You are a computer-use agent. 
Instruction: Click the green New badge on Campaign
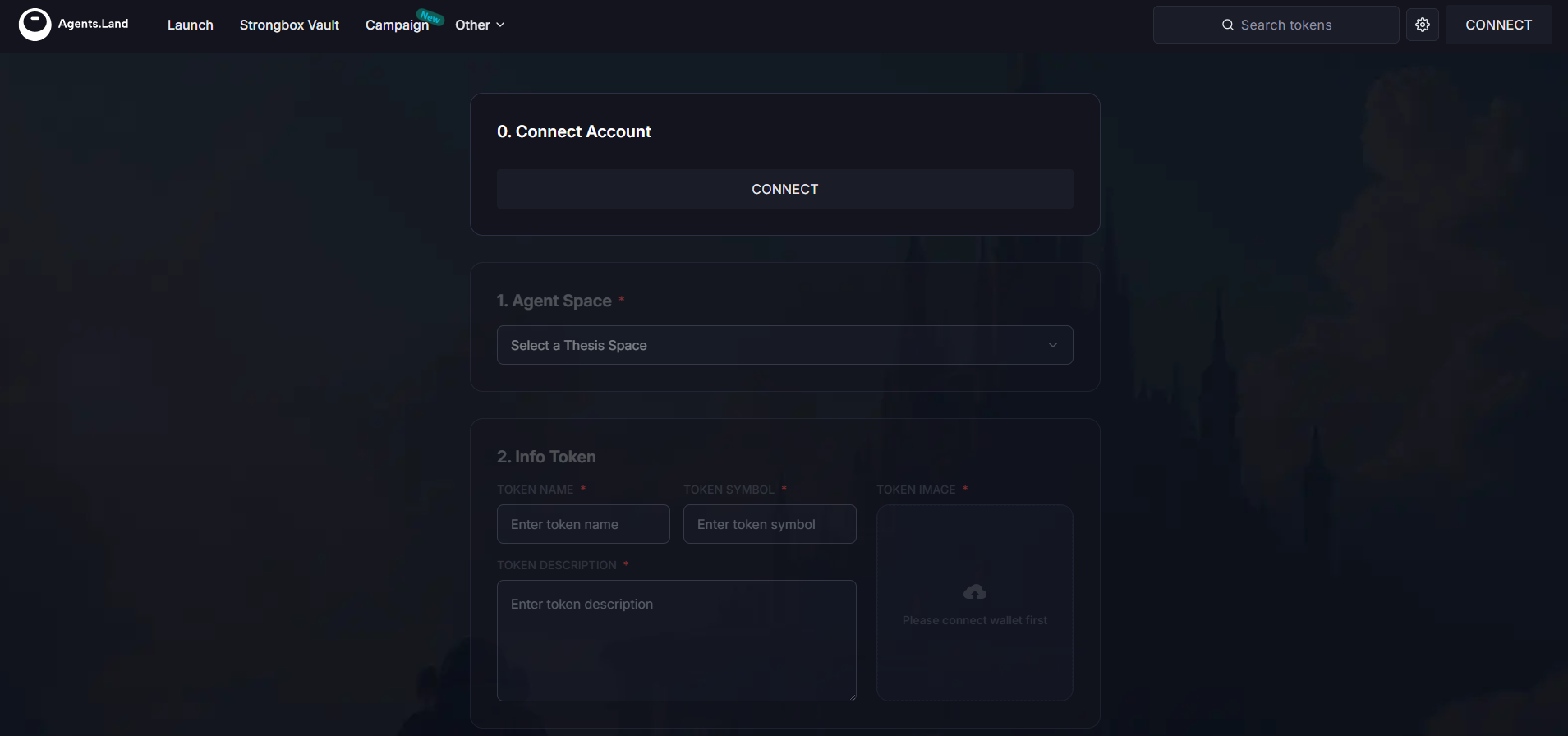430,16
